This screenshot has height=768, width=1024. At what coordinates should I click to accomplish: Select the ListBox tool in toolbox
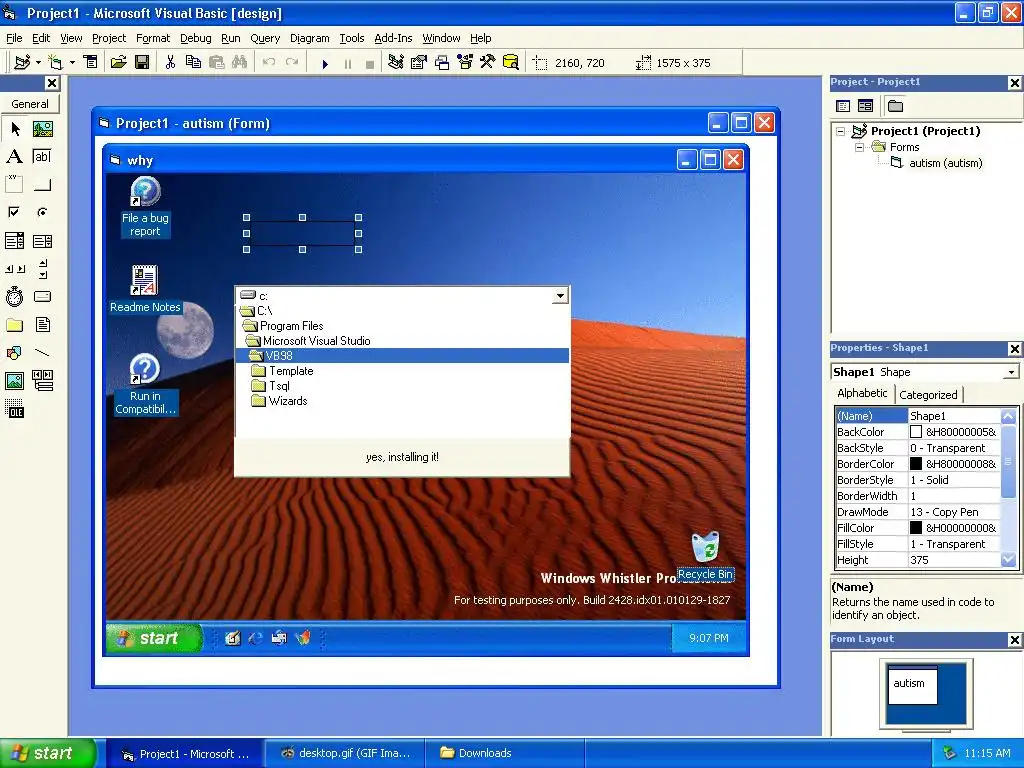[42, 241]
